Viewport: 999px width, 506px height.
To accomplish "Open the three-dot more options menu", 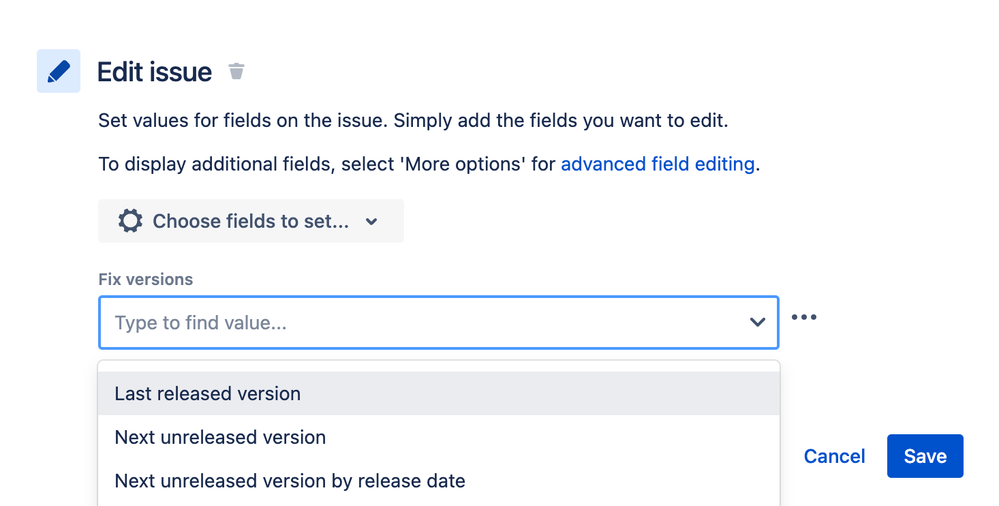I will pyautogui.click(x=804, y=317).
